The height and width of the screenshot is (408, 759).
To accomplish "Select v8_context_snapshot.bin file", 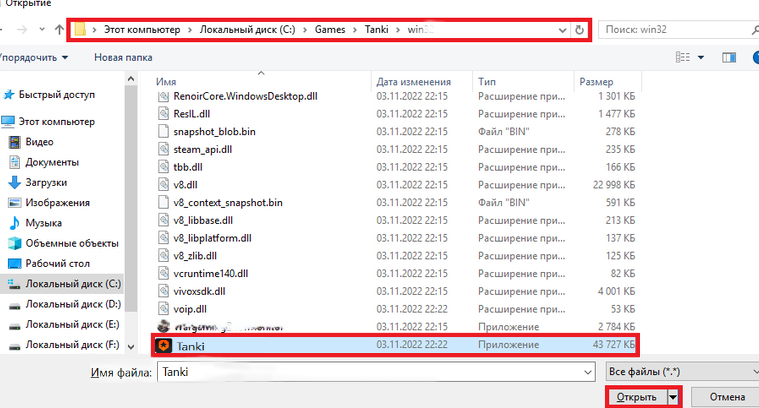I will (228, 203).
